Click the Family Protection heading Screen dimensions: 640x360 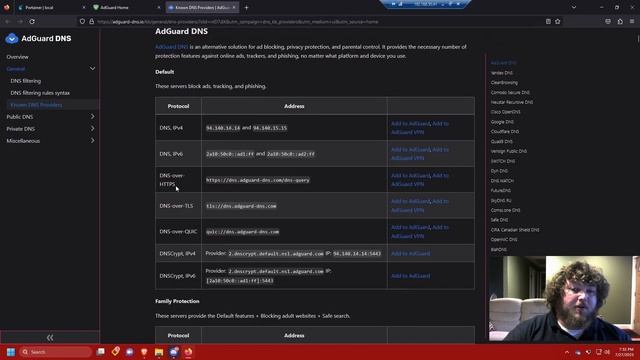click(x=177, y=301)
